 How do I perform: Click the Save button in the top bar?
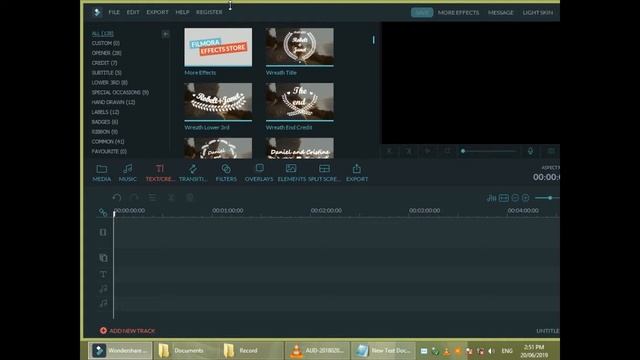pos(422,13)
